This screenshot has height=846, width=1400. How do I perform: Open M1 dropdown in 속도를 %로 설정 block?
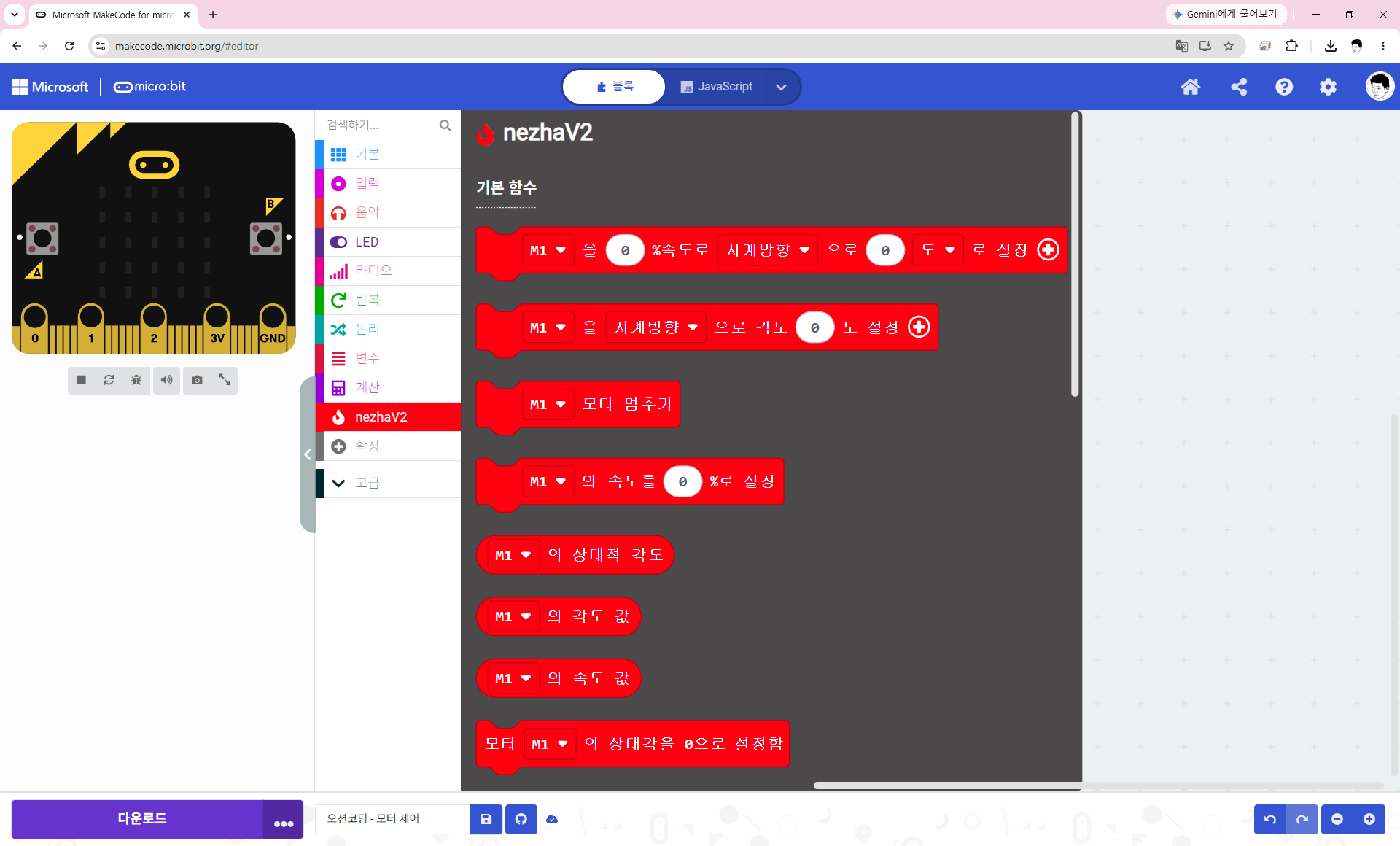[x=548, y=481]
